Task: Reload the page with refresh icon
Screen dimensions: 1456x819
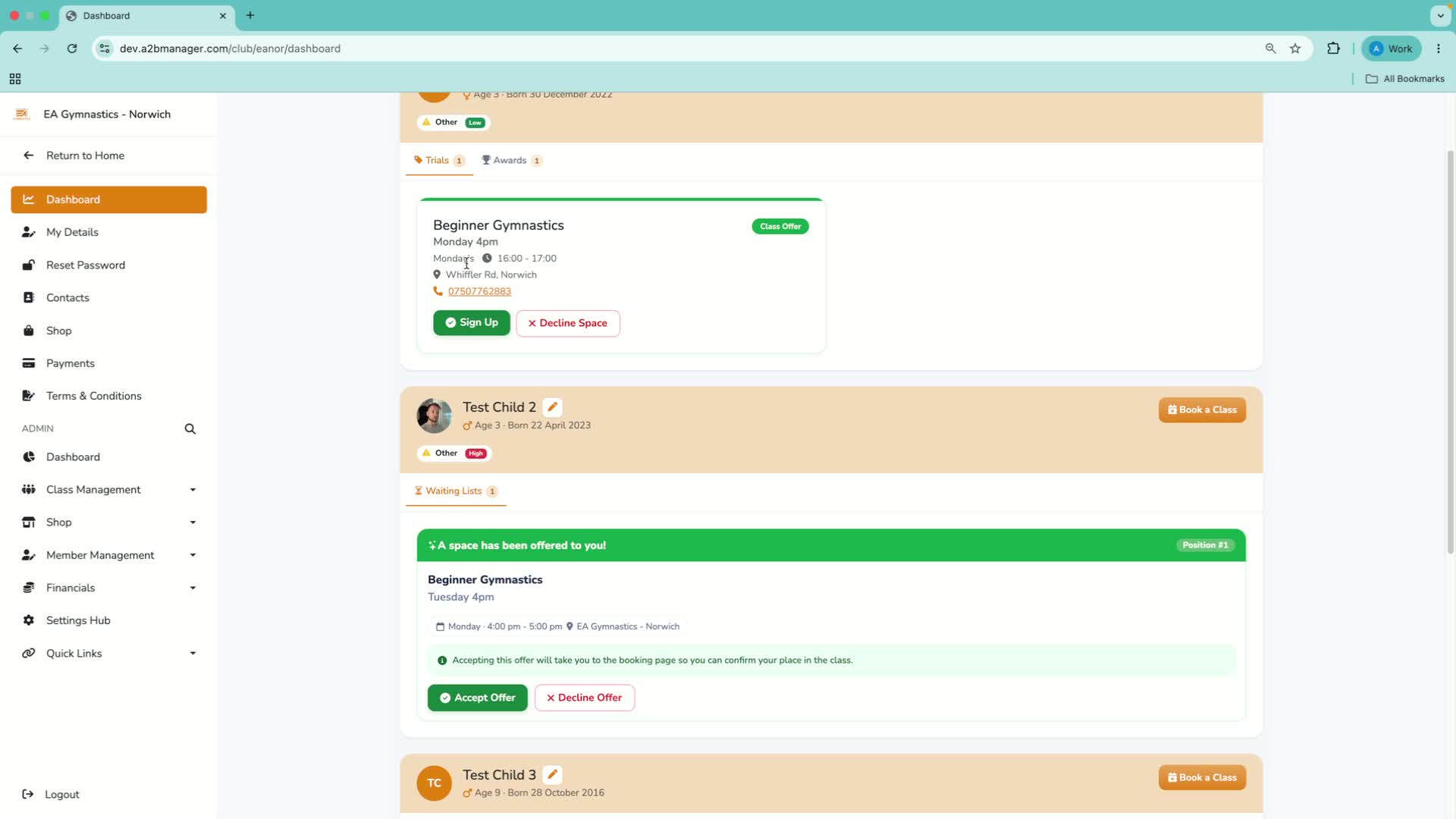Action: click(72, 49)
